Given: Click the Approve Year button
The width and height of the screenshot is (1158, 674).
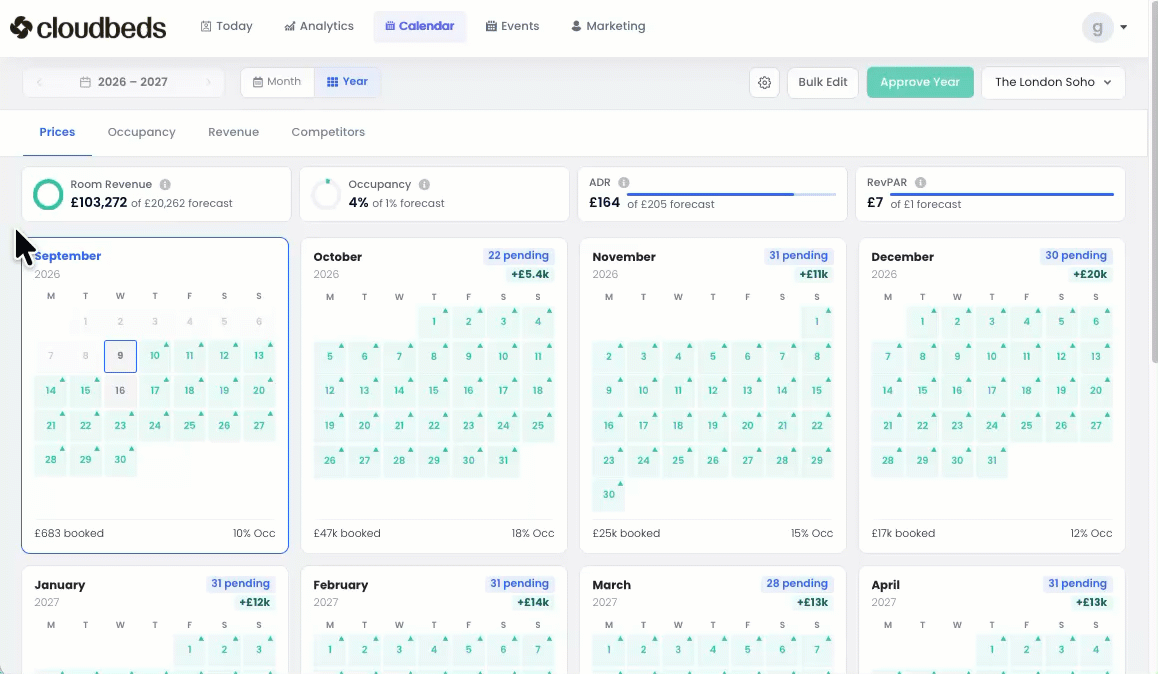Looking at the screenshot, I should point(920,83).
